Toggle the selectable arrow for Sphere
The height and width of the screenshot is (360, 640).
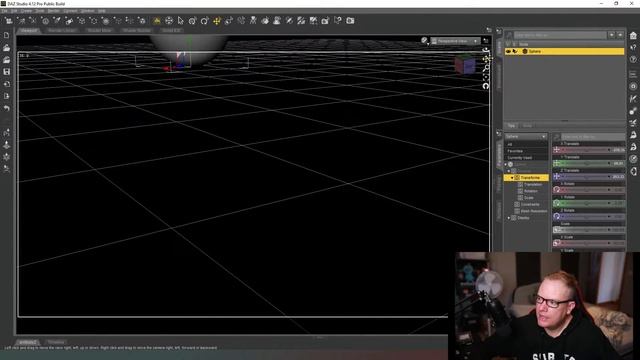coord(515,51)
